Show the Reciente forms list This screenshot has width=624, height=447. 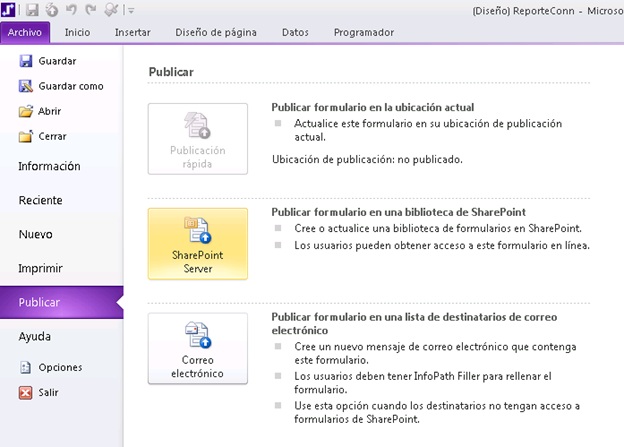(40, 200)
